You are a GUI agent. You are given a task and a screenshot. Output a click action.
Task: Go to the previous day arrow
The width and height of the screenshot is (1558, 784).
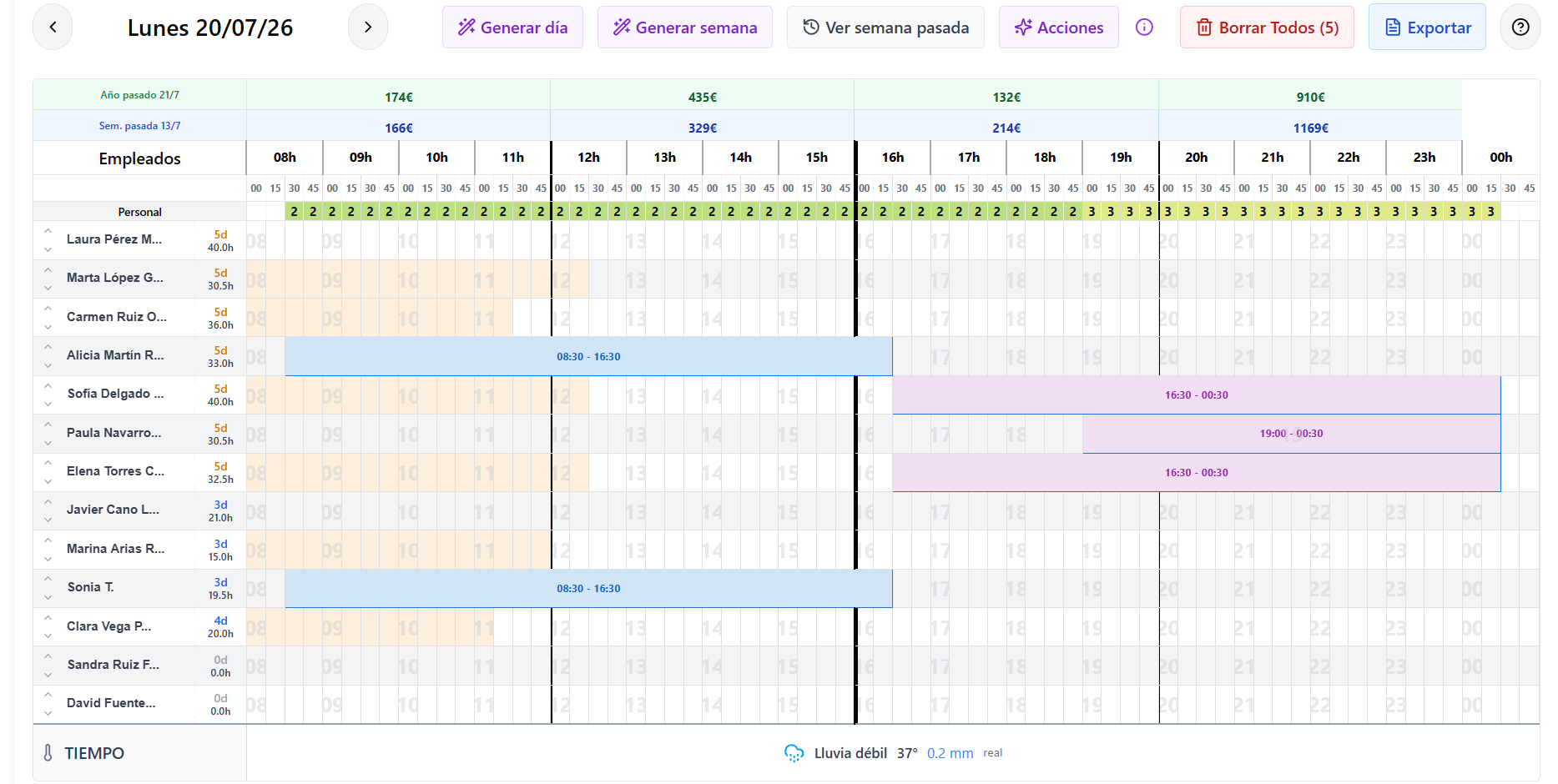[53, 28]
